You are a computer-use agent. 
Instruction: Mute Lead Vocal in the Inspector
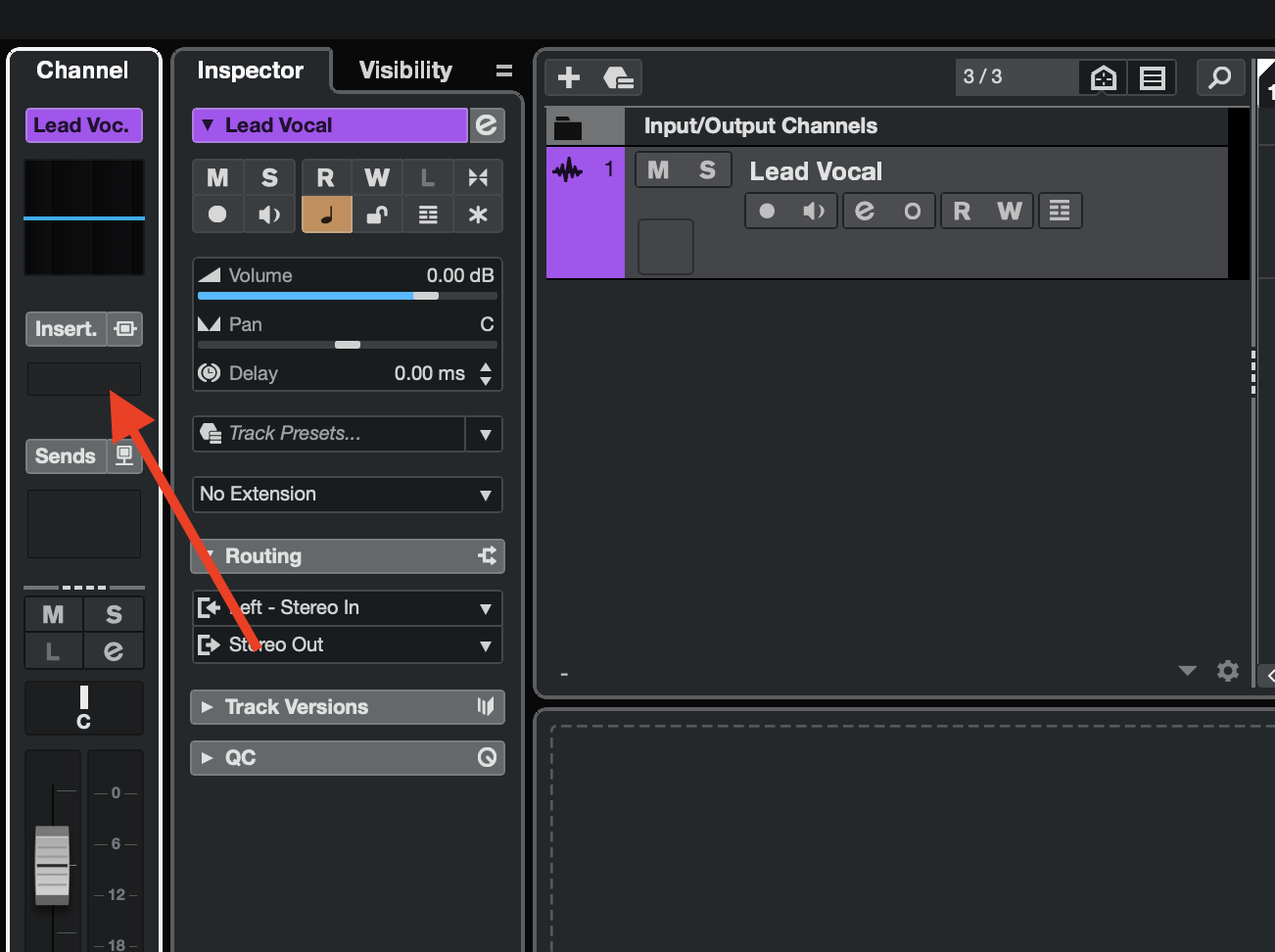coord(217,177)
